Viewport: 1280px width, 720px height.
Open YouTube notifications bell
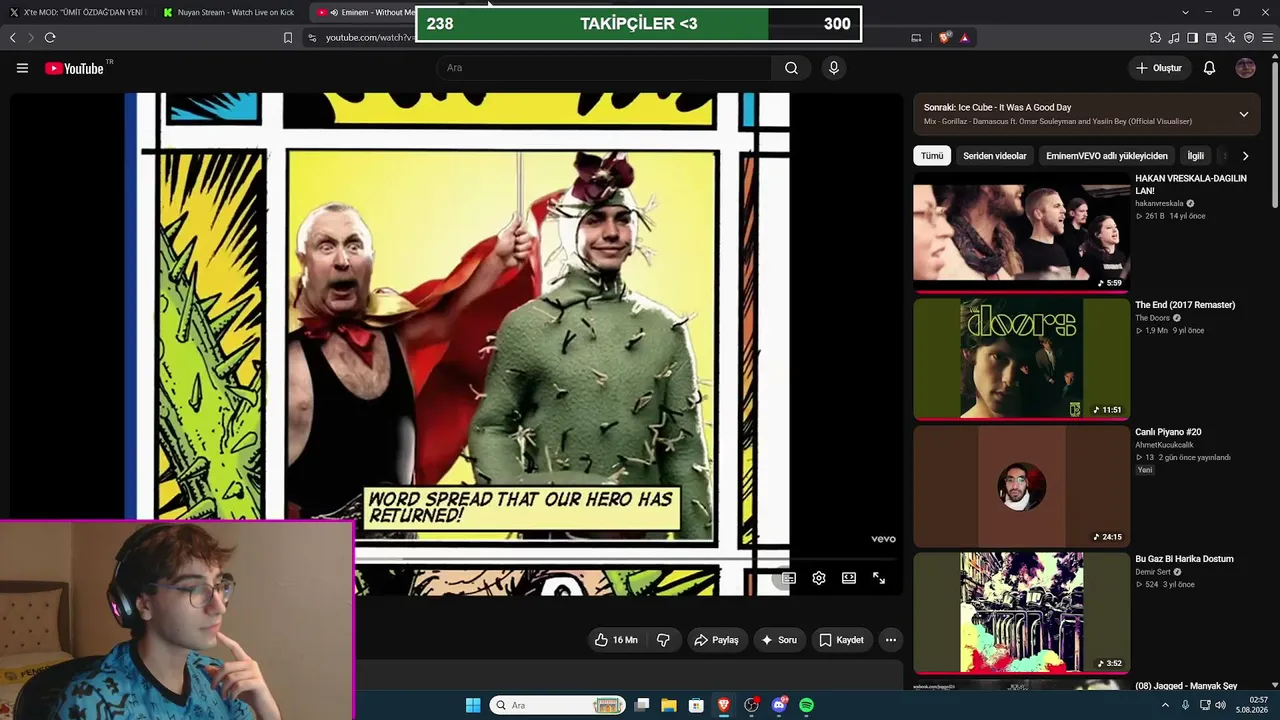[x=1209, y=68]
